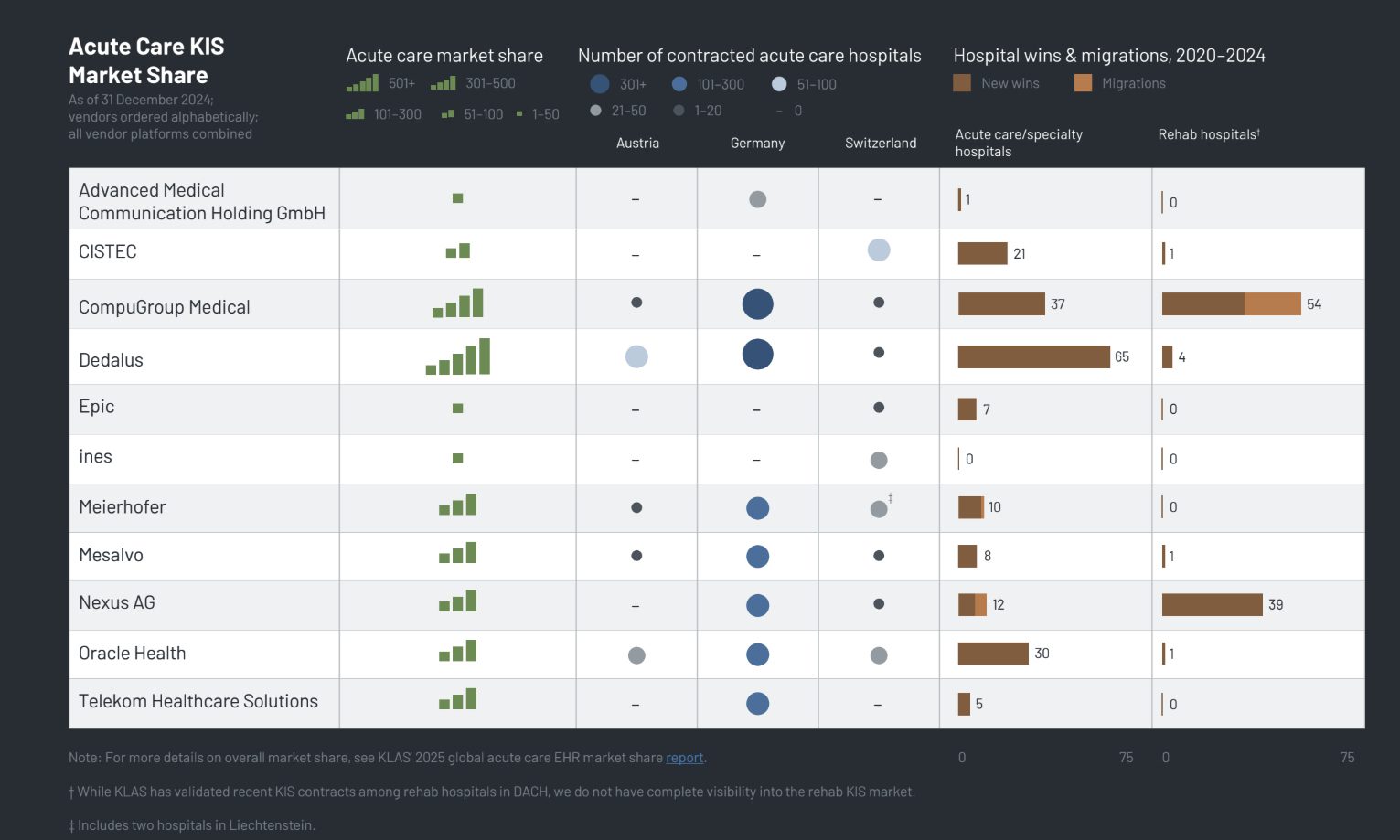Click CISTEC's Switzerland hospital circle
The width and height of the screenshot is (1400, 840).
(x=879, y=250)
